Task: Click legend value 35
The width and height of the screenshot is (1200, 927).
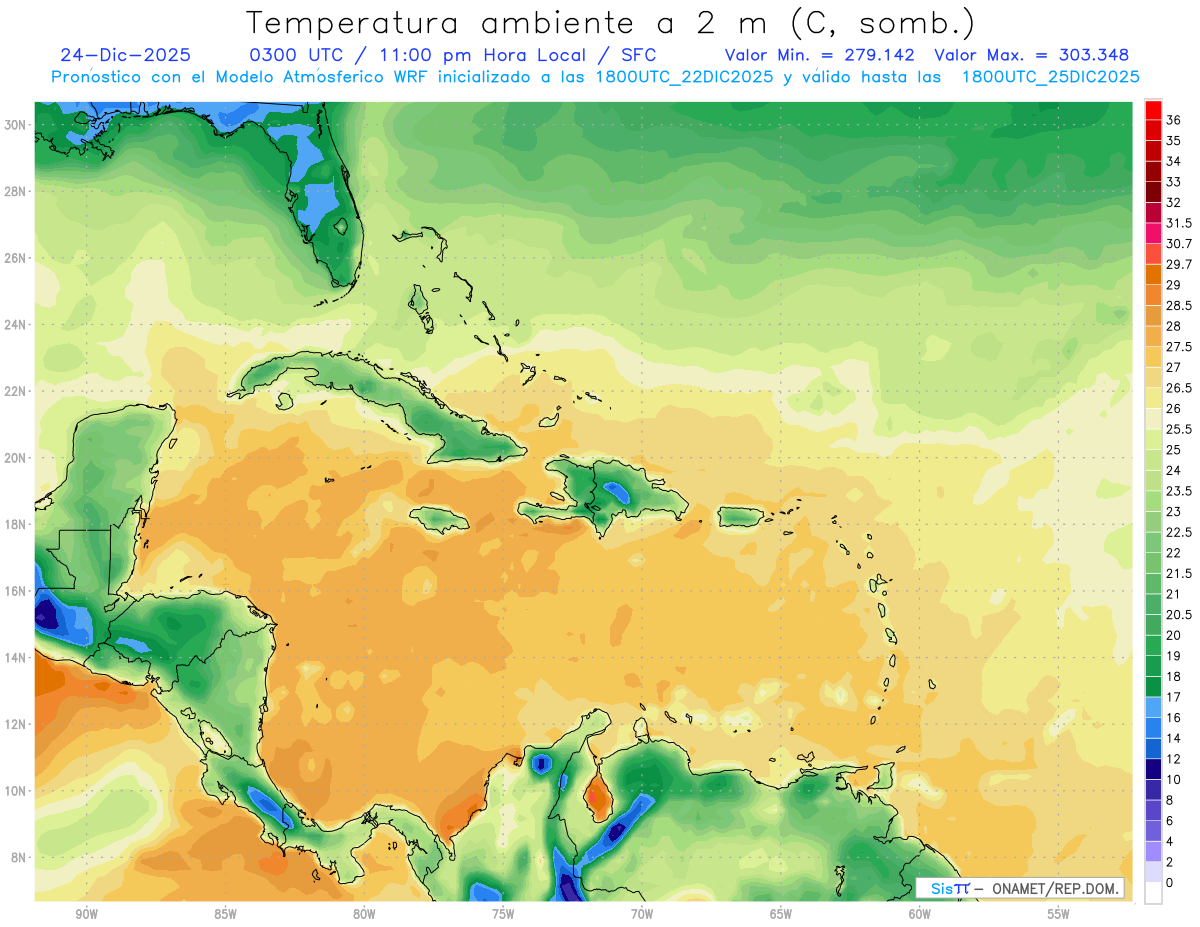Action: tap(1174, 141)
